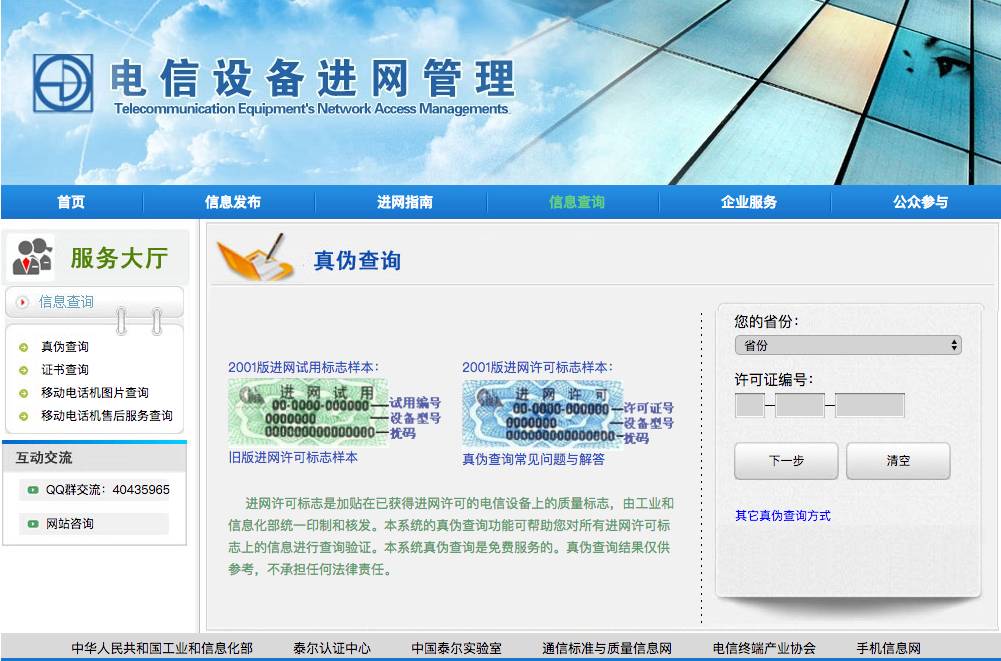
Task: Click the 下一步 button
Action: pos(785,461)
